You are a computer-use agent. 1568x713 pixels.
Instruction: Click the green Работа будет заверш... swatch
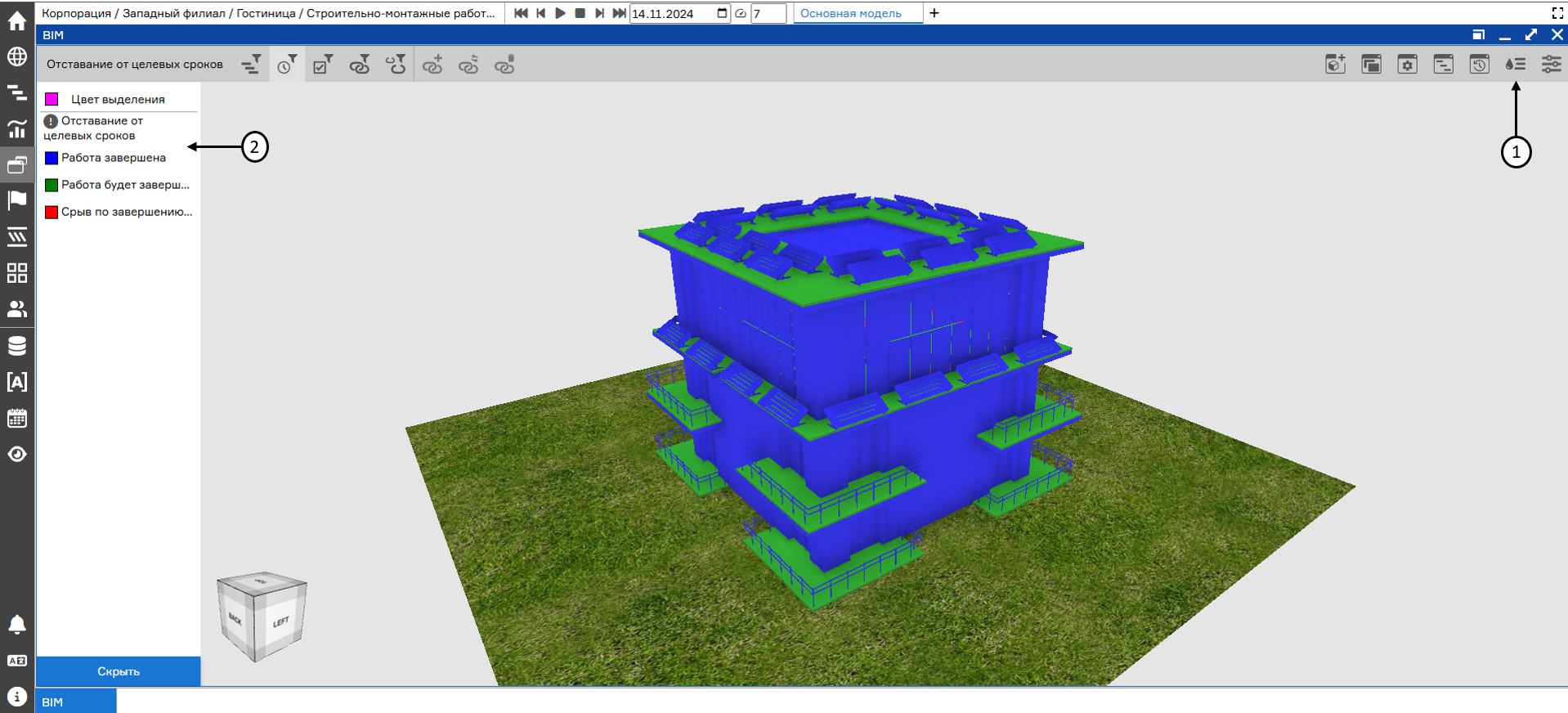52,185
